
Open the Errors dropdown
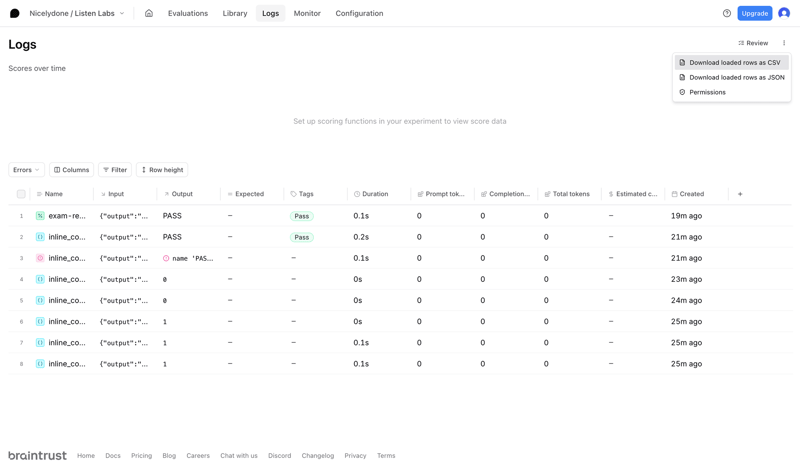pos(27,170)
